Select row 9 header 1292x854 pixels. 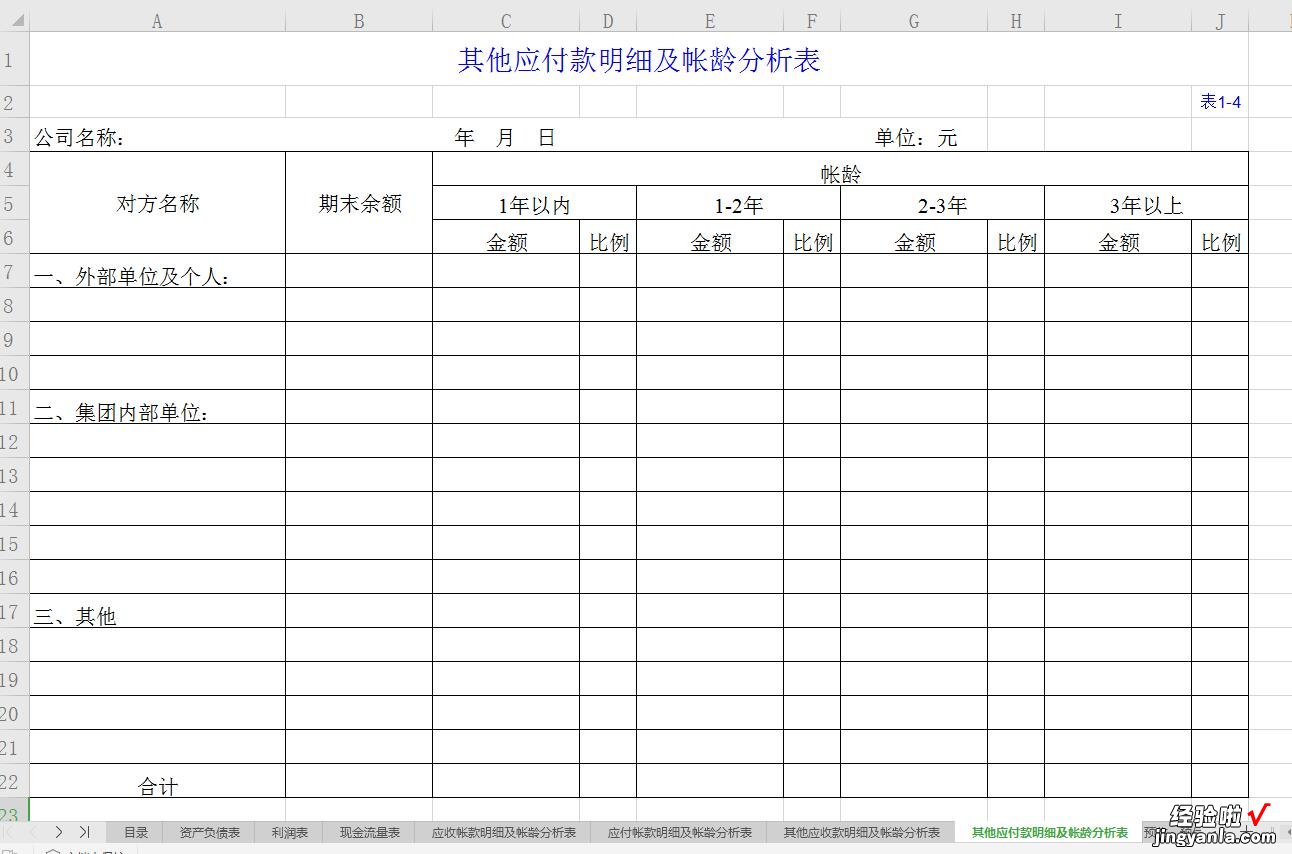point(14,339)
